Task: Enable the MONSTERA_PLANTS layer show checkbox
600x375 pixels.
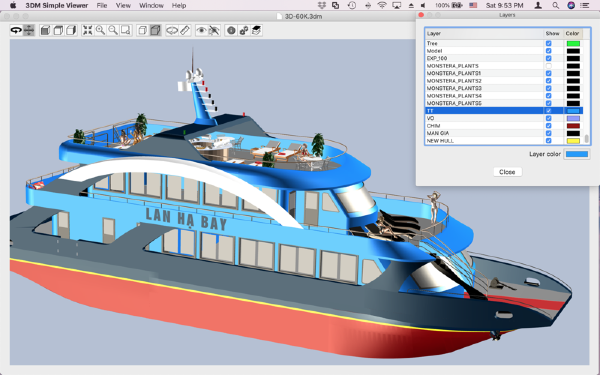Action: point(548,66)
